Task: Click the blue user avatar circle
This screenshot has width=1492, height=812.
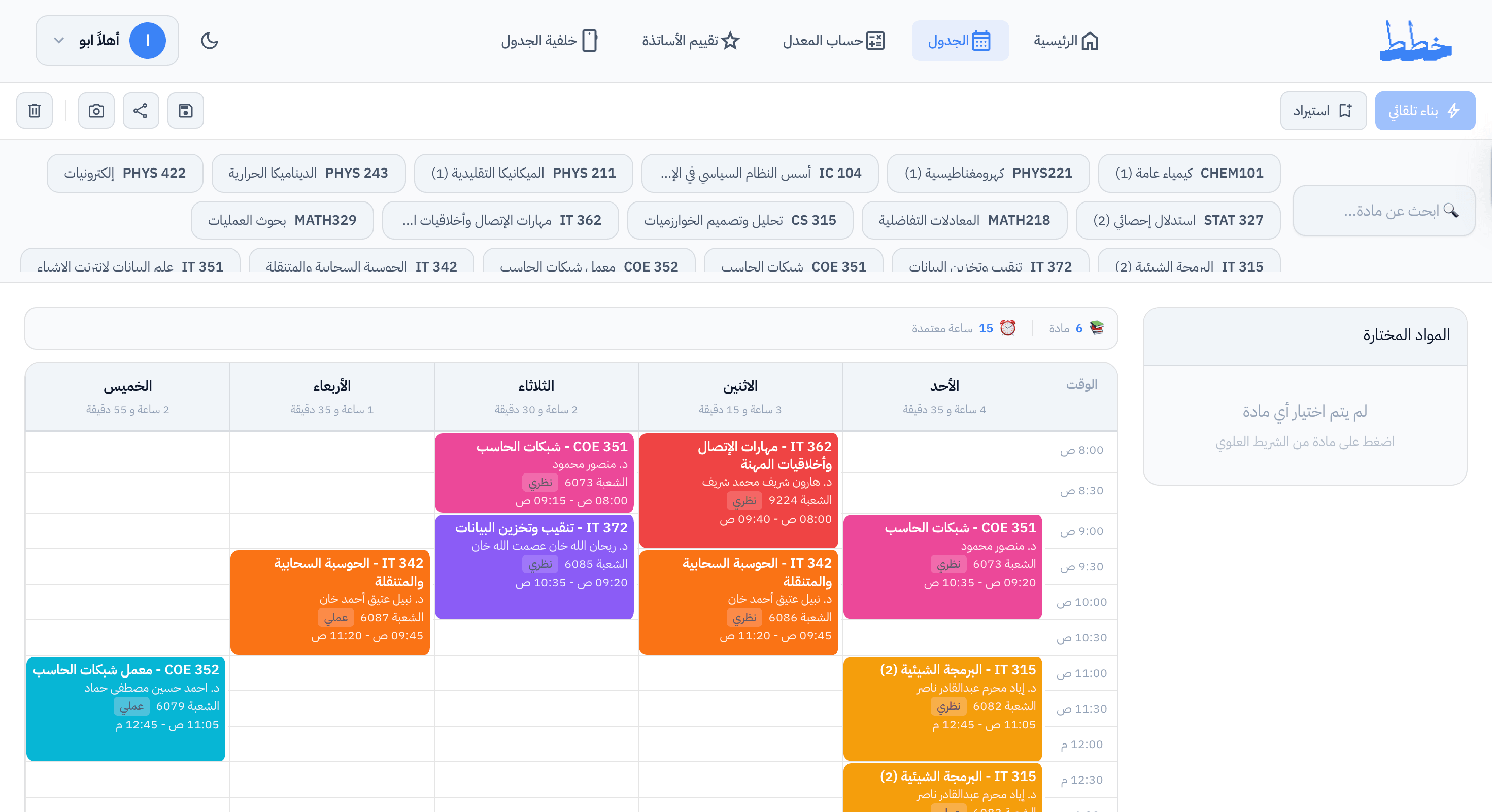Action: 147,41
